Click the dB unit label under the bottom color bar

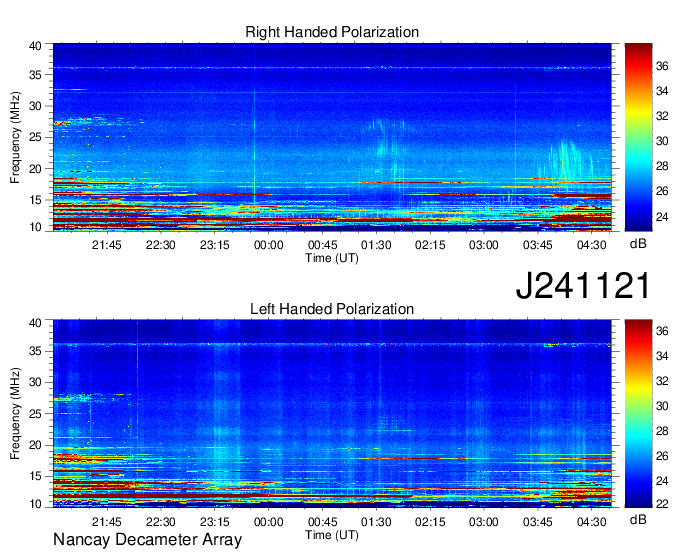pyautogui.click(x=638, y=519)
